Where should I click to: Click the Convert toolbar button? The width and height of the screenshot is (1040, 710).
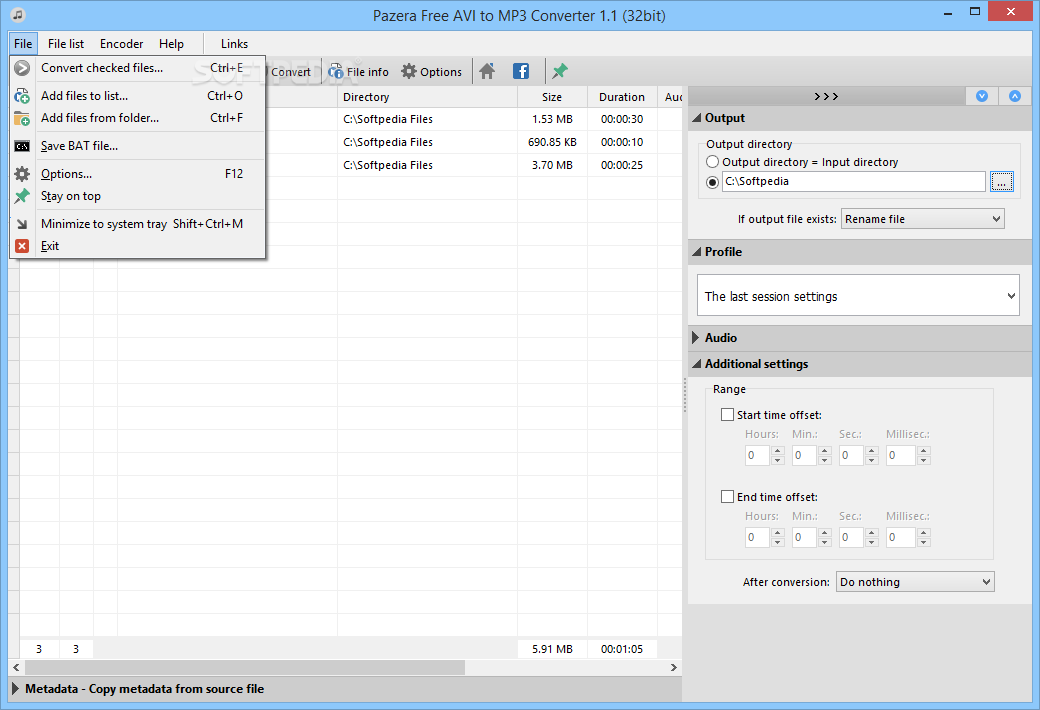(x=290, y=72)
